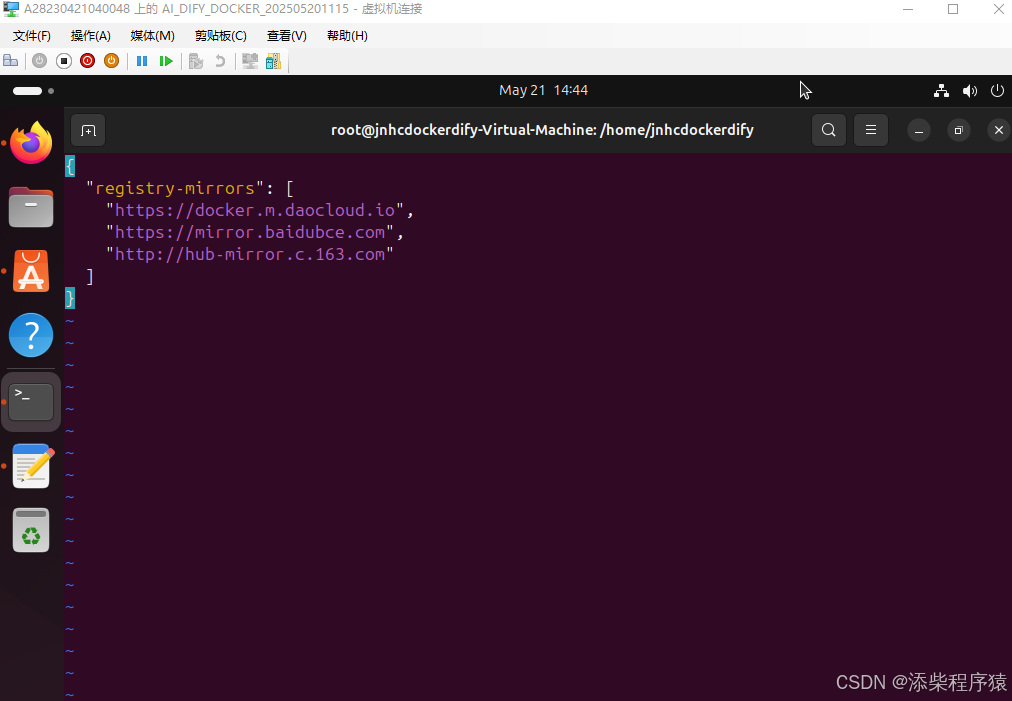Open the Help icon in dock
The image size is (1012, 701).
point(31,335)
